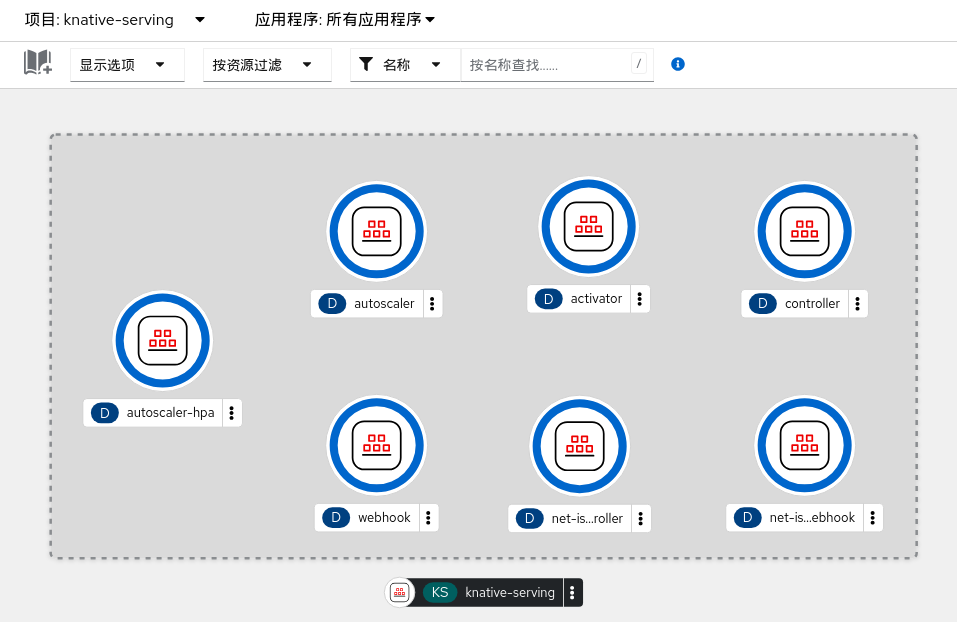The width and height of the screenshot is (957, 622).
Task: Open the quick start catalog book icon
Action: click(x=38, y=63)
